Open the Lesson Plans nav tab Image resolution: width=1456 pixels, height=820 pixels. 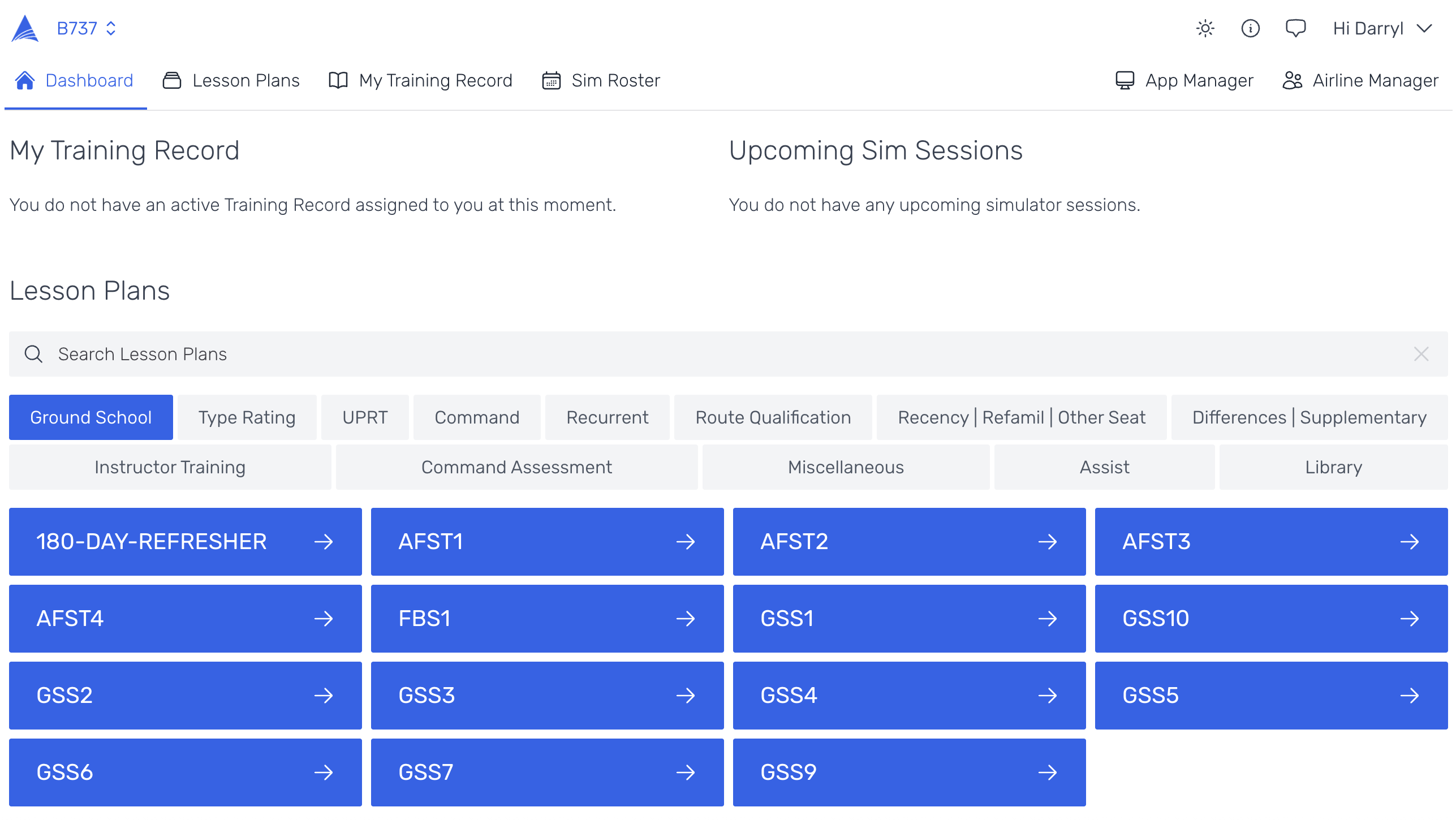pos(231,81)
